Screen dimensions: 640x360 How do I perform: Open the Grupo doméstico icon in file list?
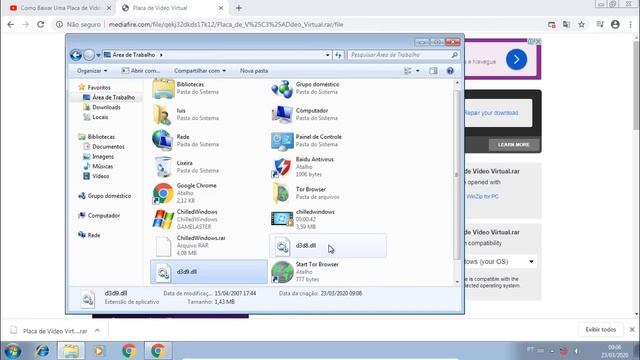(282, 88)
